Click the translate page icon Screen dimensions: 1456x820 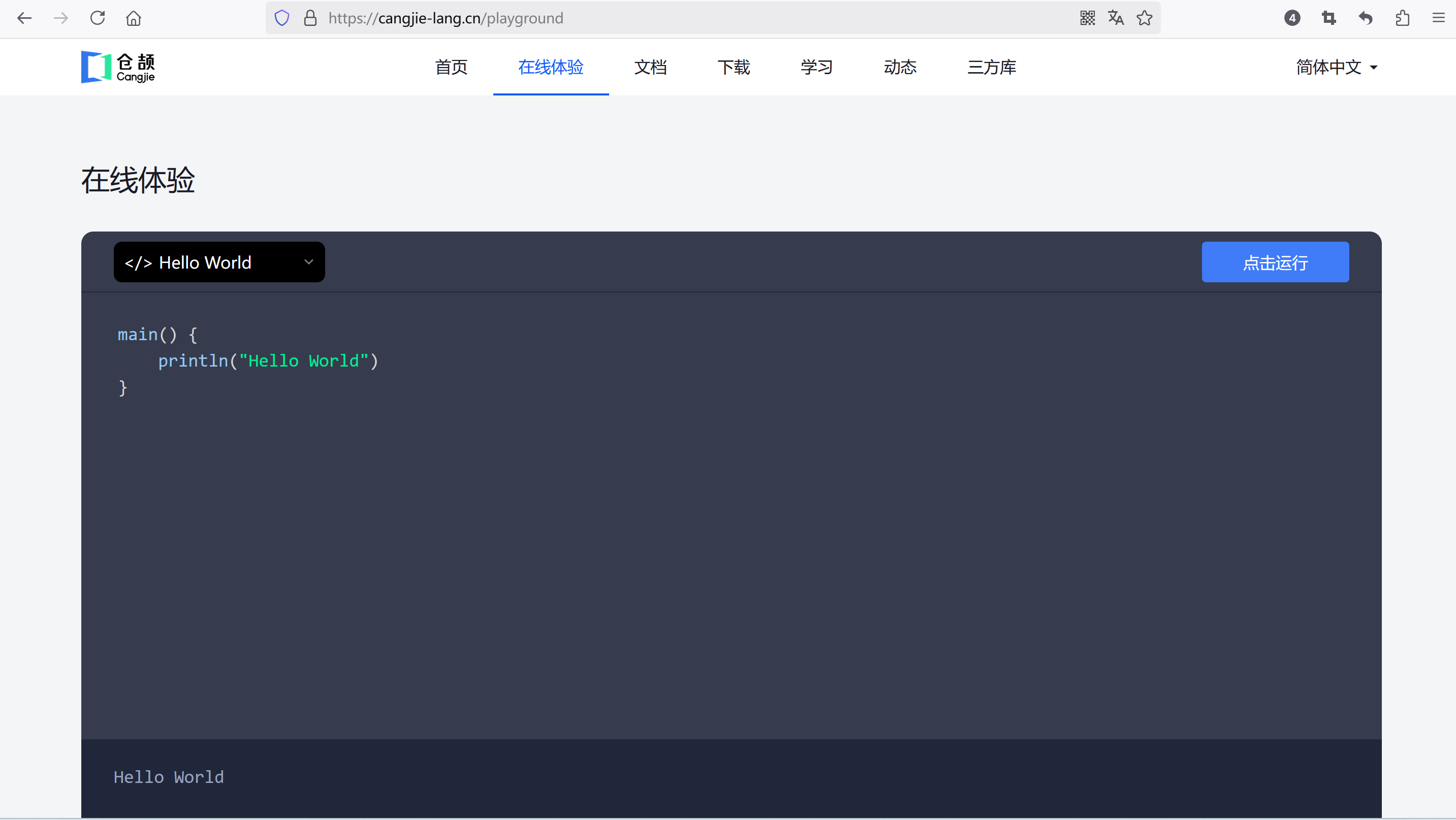pos(1116,18)
